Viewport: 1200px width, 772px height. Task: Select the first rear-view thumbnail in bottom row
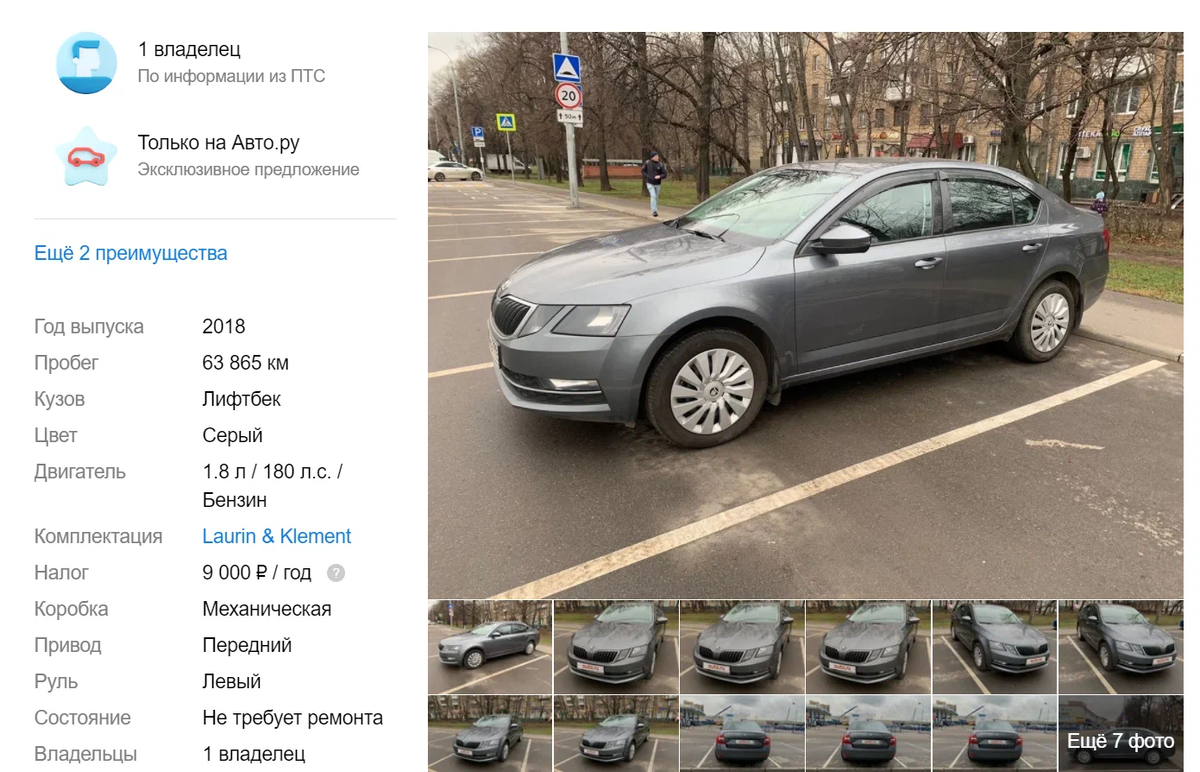tap(742, 734)
